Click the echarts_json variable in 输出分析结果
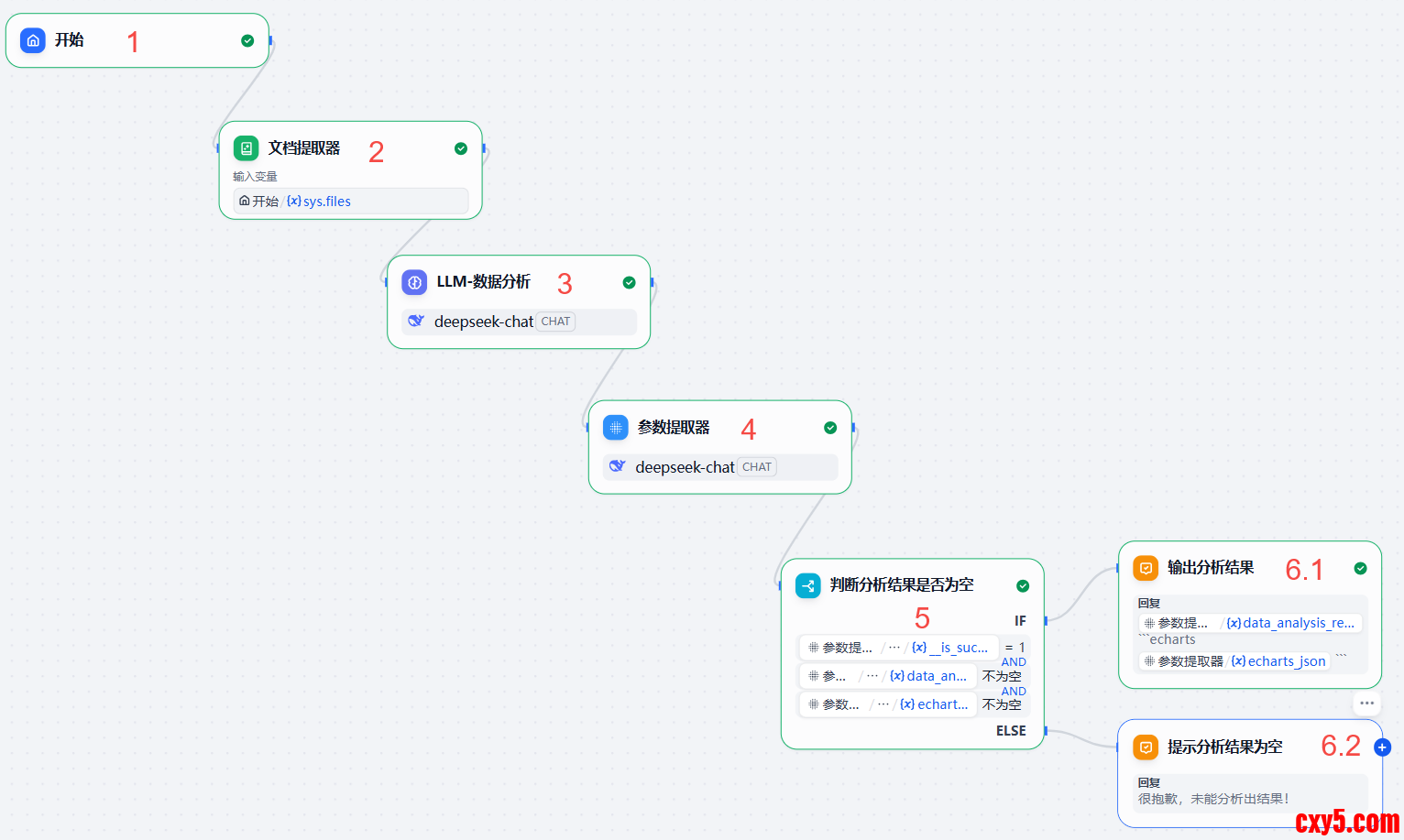 click(x=1278, y=661)
